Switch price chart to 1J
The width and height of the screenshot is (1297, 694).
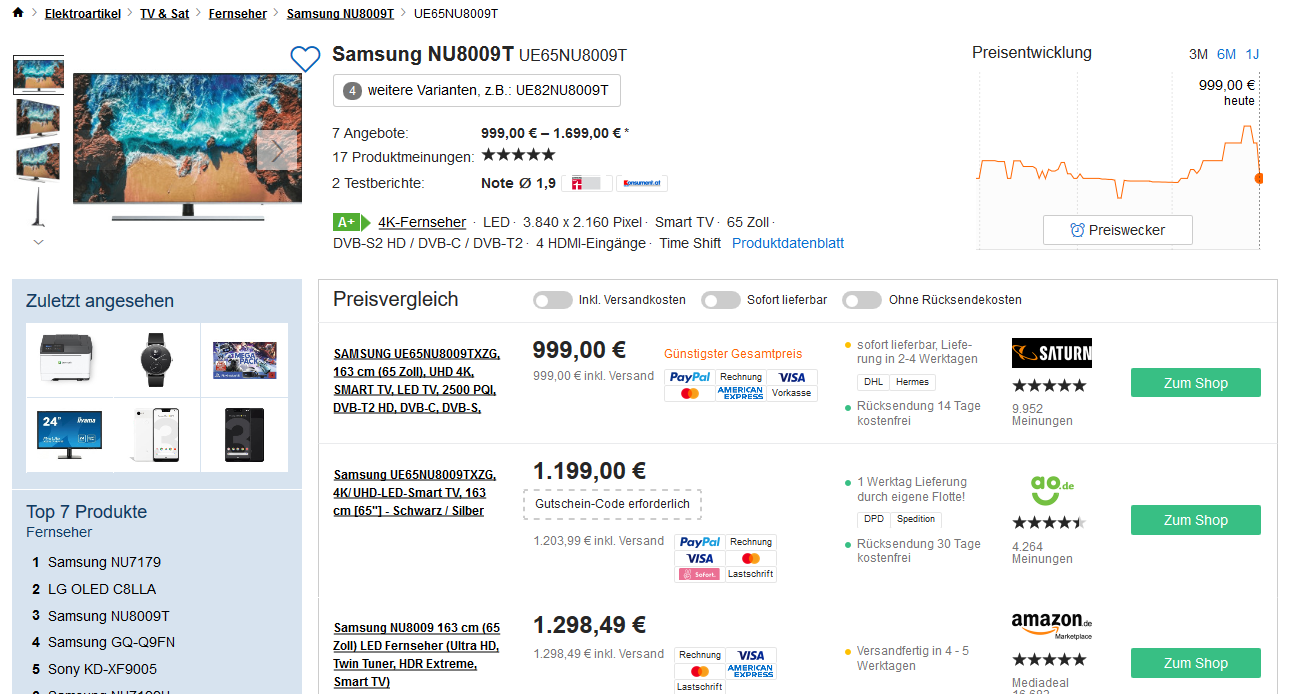(1252, 54)
